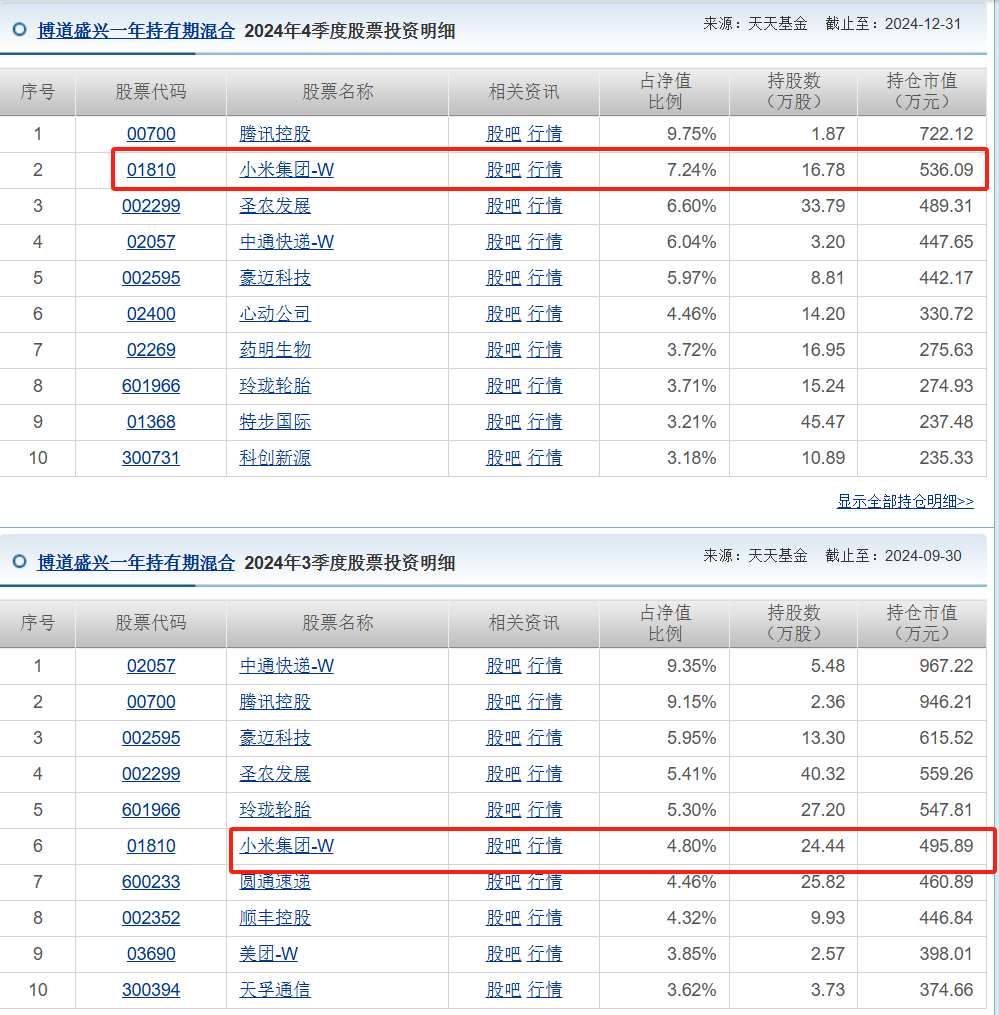Open 股吧 for 小米集团-W in Q4 table
999x1015 pixels.
pyautogui.click(x=503, y=170)
